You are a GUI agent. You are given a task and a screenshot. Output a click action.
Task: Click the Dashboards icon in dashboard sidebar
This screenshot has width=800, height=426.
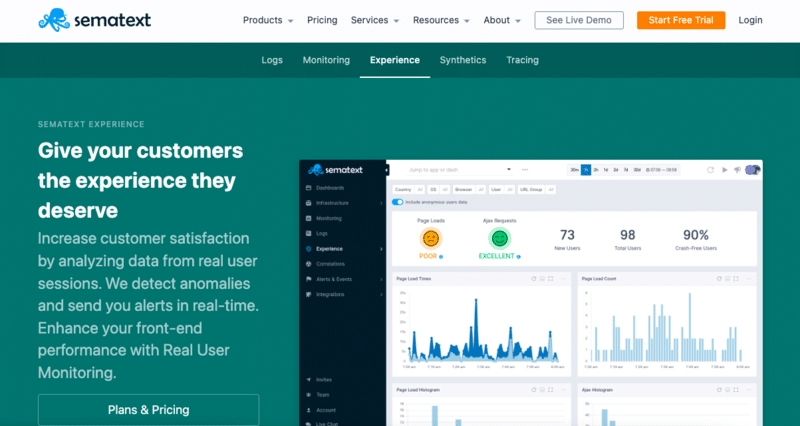(308, 188)
